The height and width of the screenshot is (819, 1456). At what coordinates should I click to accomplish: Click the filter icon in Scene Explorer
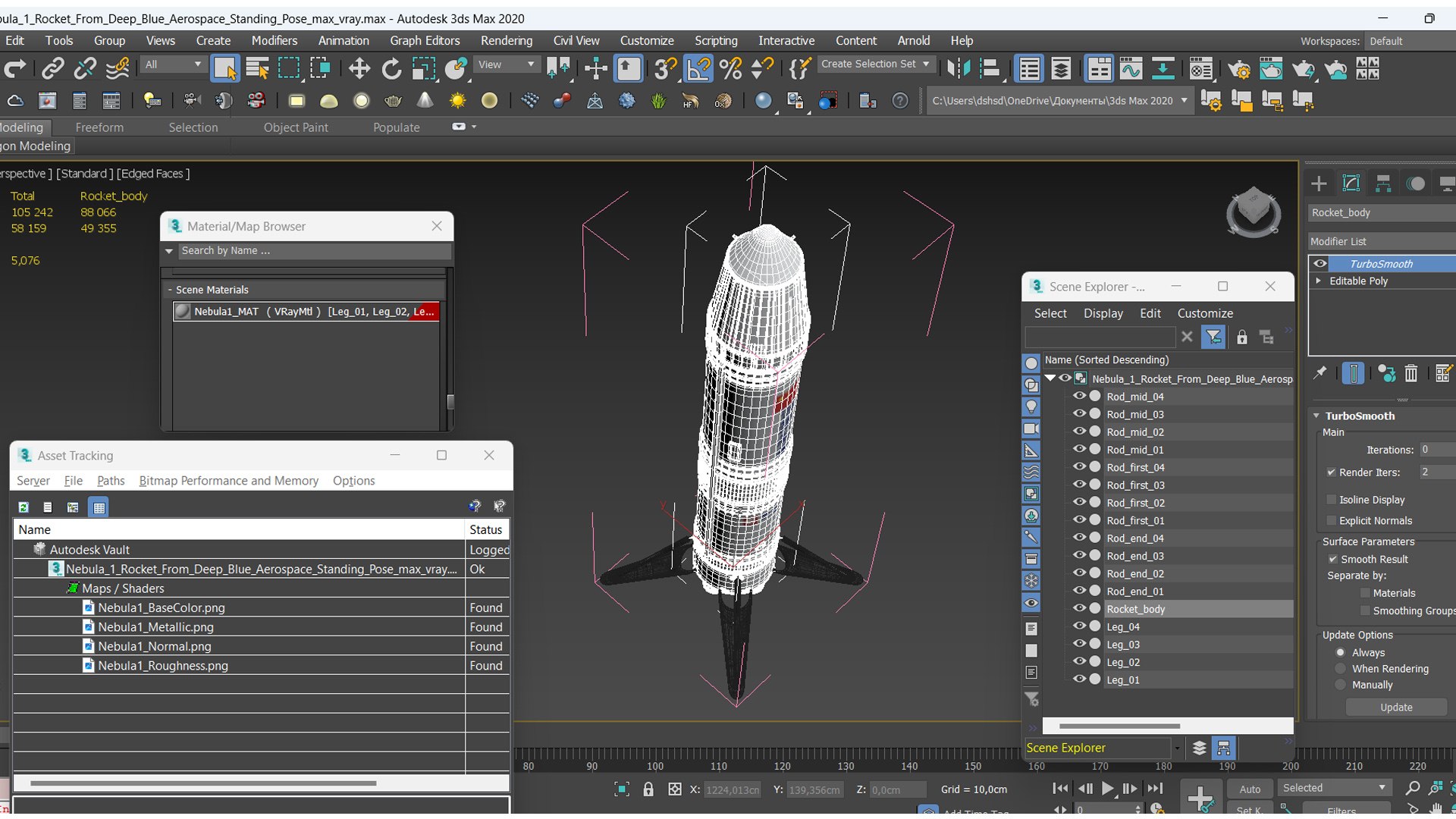[1213, 337]
